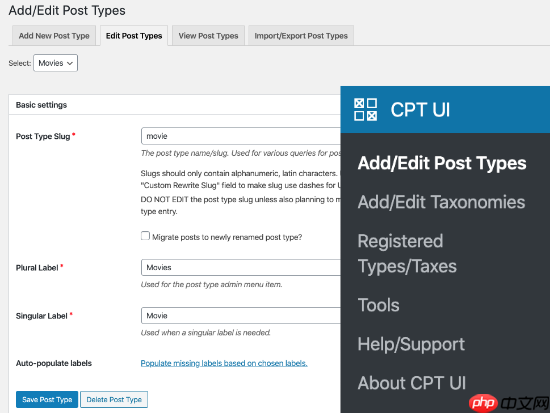The image size is (550, 413).
Task: Open the Add New Post Type tab
Action: (x=54, y=36)
